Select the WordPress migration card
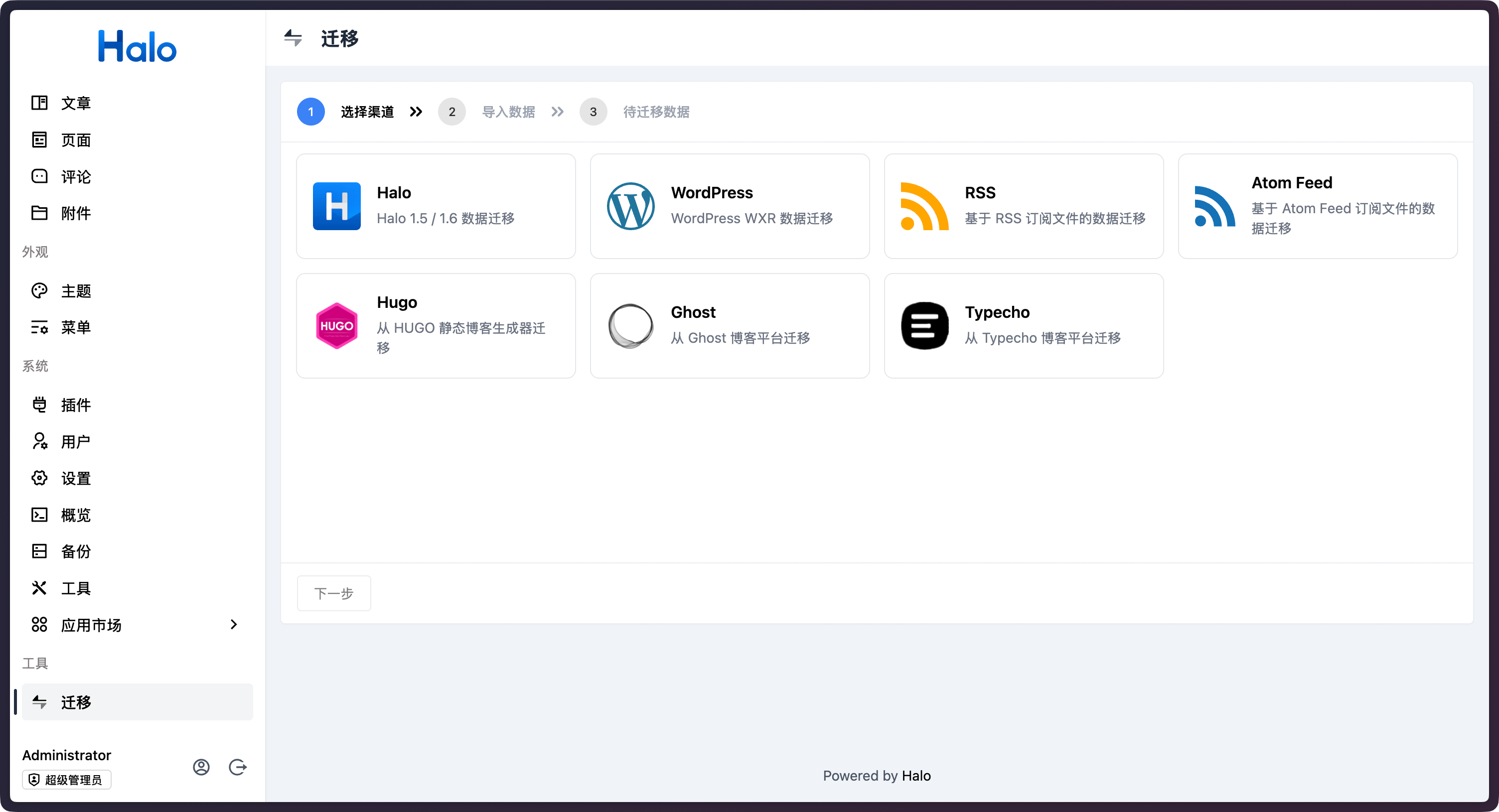This screenshot has height=812, width=1499. (729, 206)
